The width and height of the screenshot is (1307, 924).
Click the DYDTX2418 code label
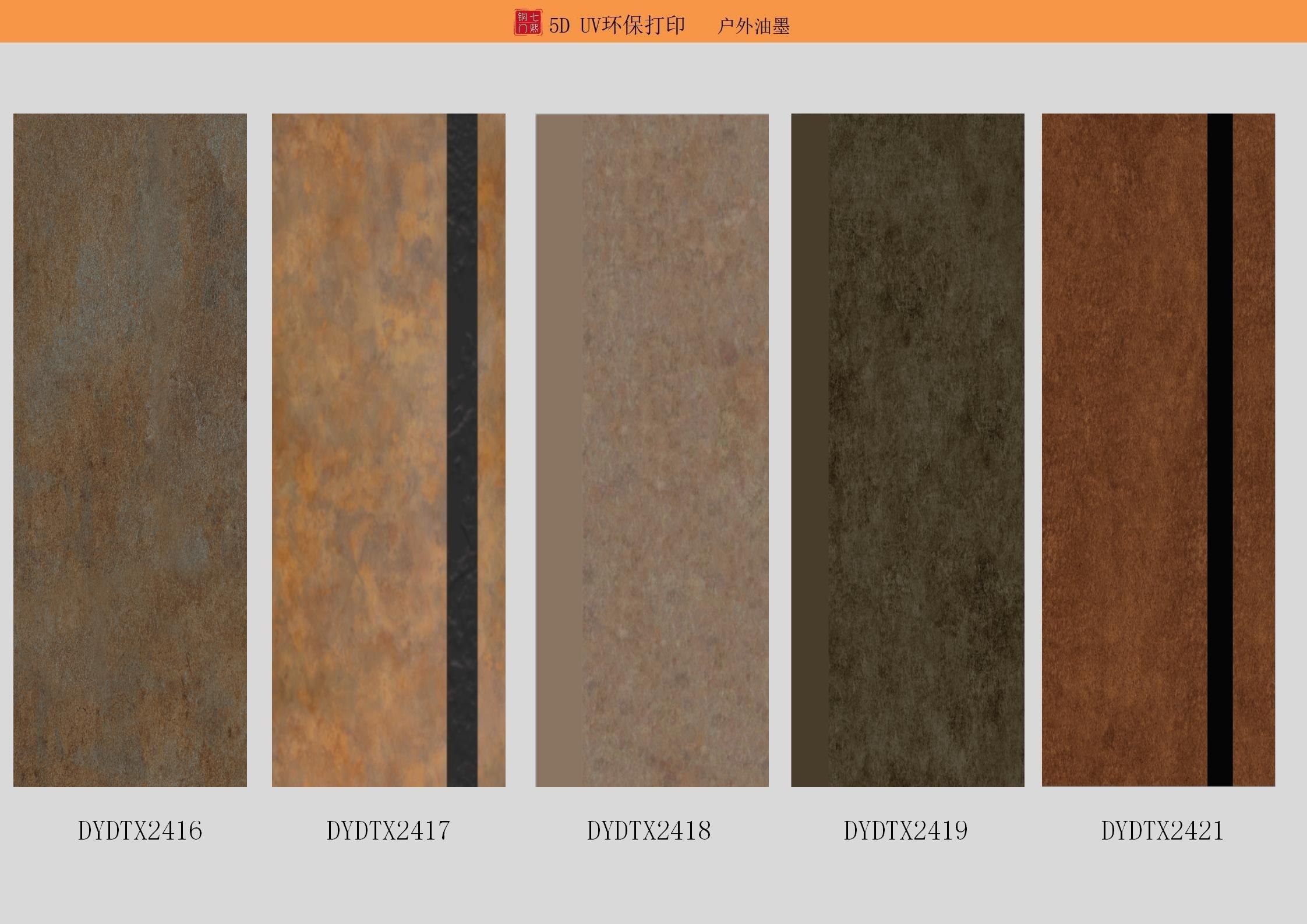(649, 830)
